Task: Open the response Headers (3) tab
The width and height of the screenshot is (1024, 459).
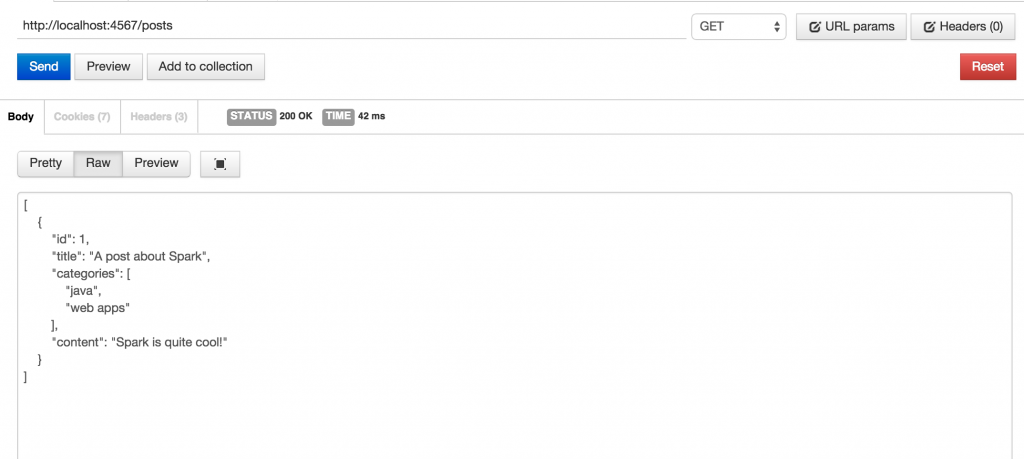Action: (159, 117)
